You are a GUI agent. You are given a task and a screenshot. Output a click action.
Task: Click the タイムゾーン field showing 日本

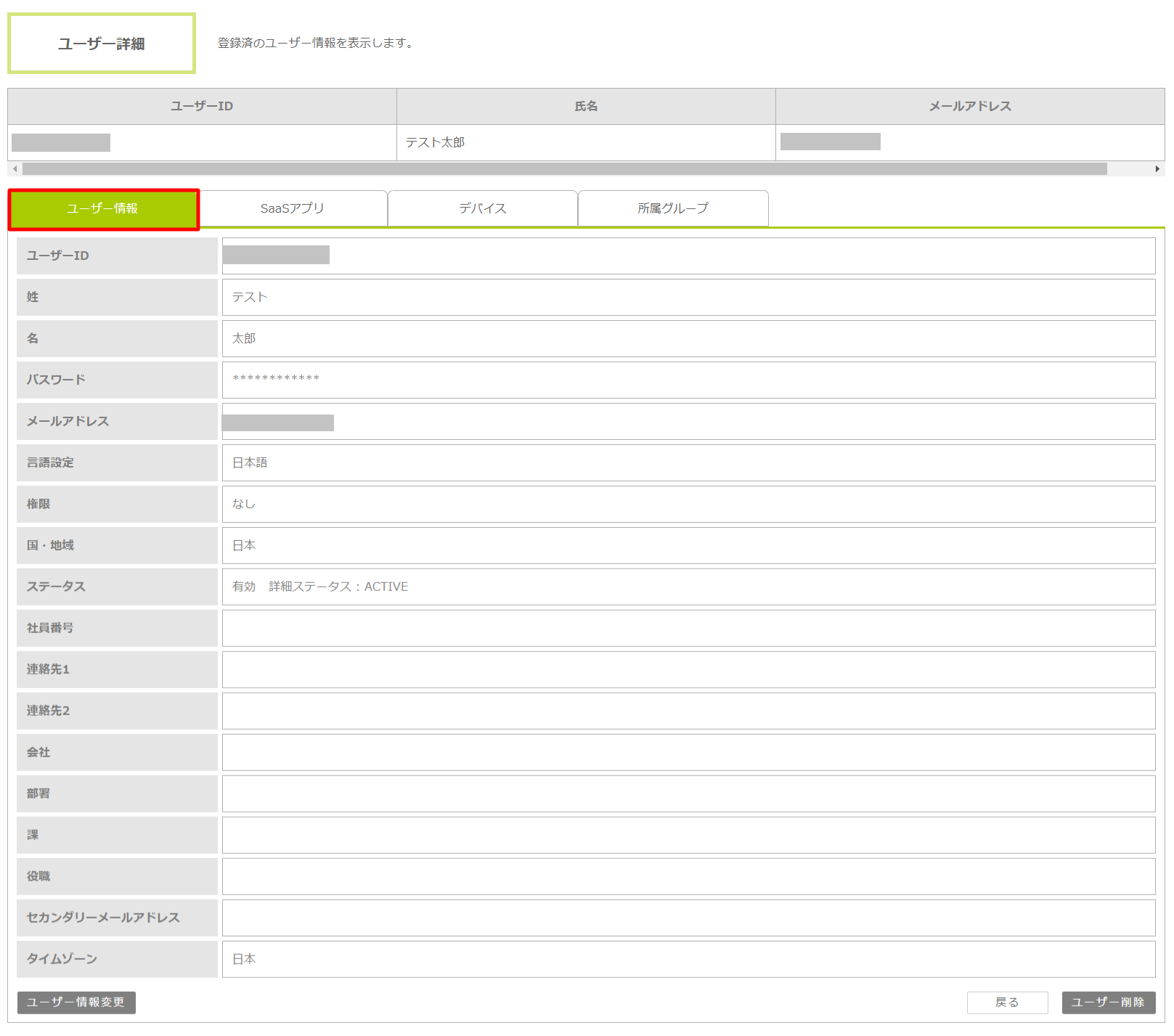(688, 959)
